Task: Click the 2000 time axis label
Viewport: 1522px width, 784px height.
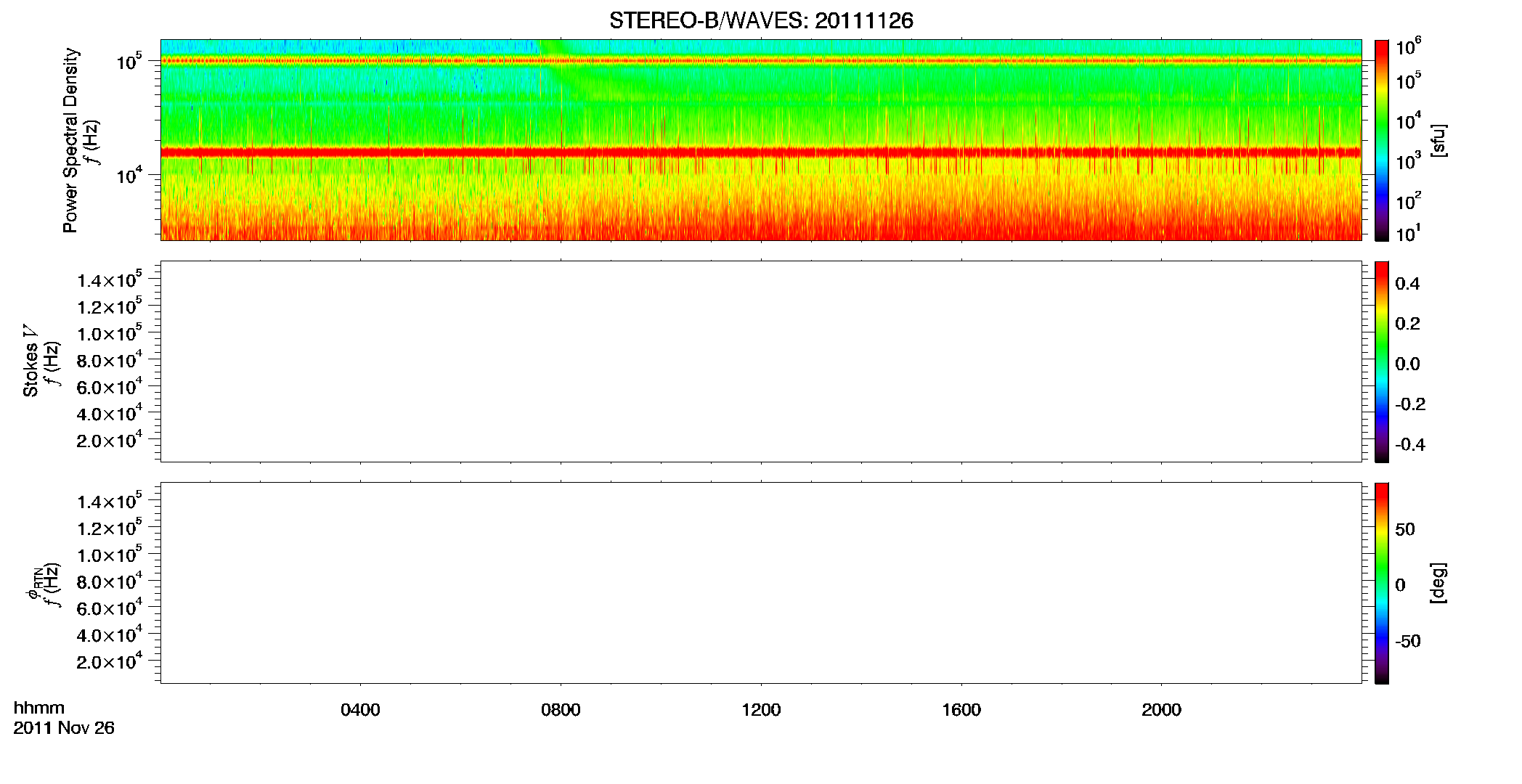Action: [x=1161, y=710]
